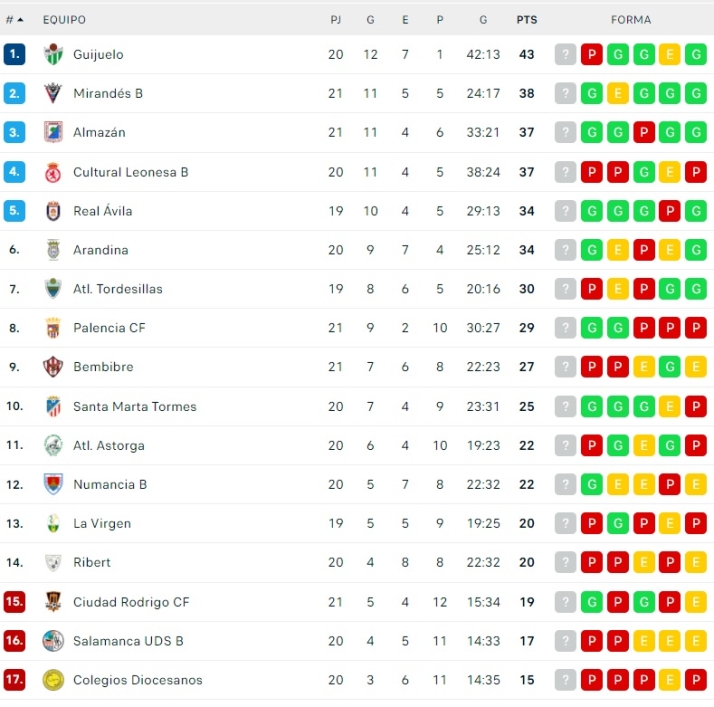The width and height of the screenshot is (714, 707).
Task: Sort standings by PJ column header
Action: (x=336, y=20)
